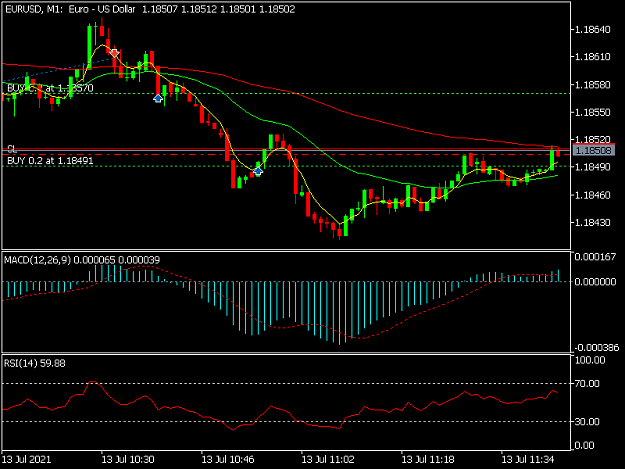Click the '13 Jul 2021' time axis label
Screen dimensions: 625x469
[27, 459]
